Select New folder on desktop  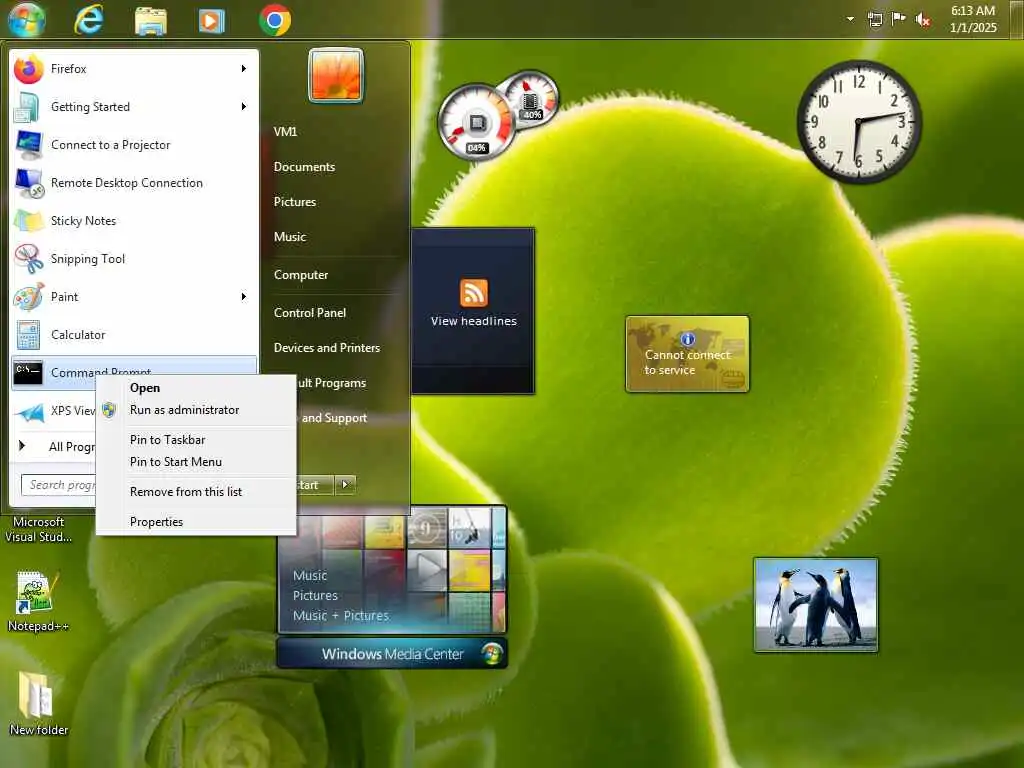[38, 704]
